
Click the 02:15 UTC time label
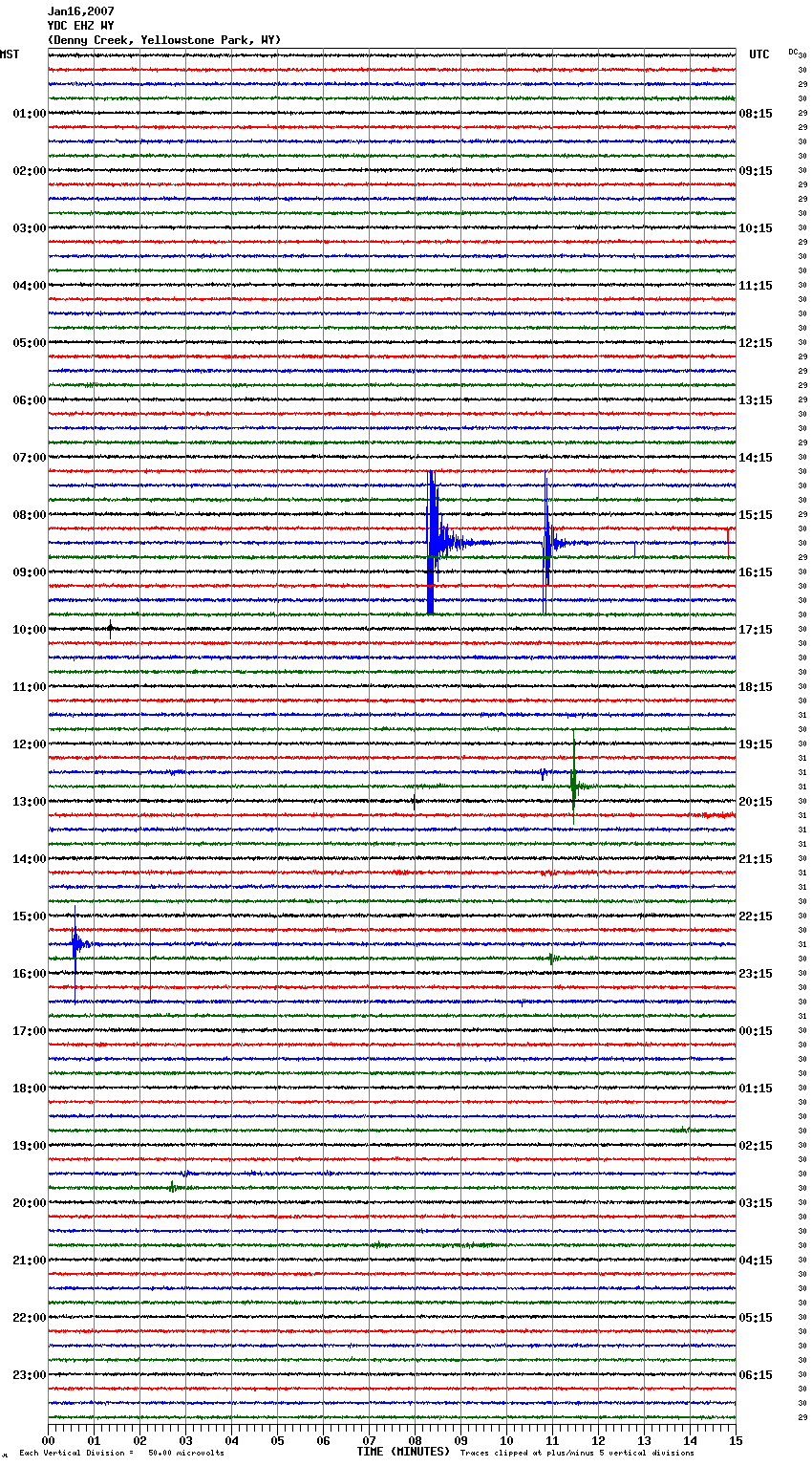coord(756,1146)
